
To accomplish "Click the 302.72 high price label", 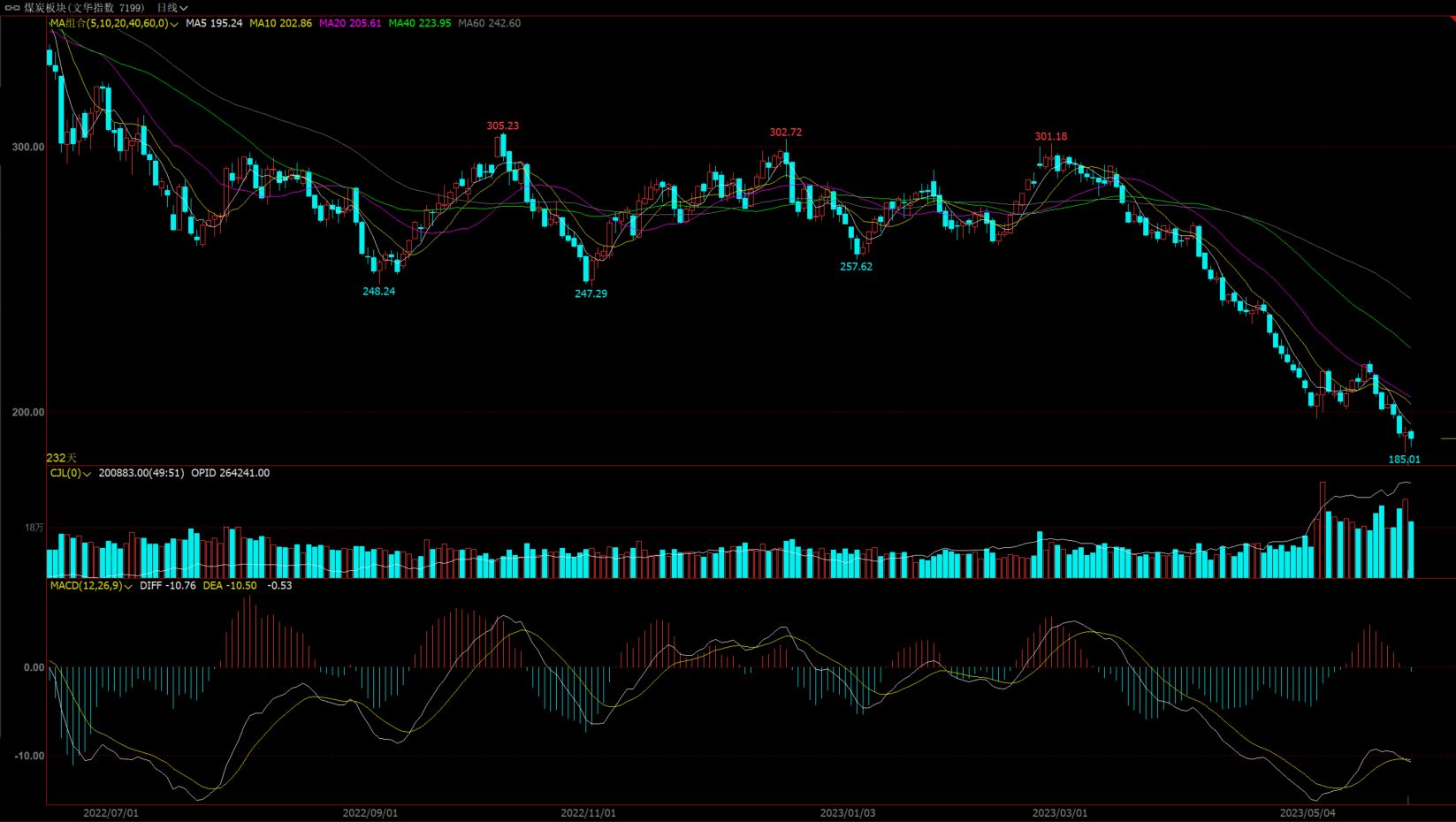I will pyautogui.click(x=786, y=133).
